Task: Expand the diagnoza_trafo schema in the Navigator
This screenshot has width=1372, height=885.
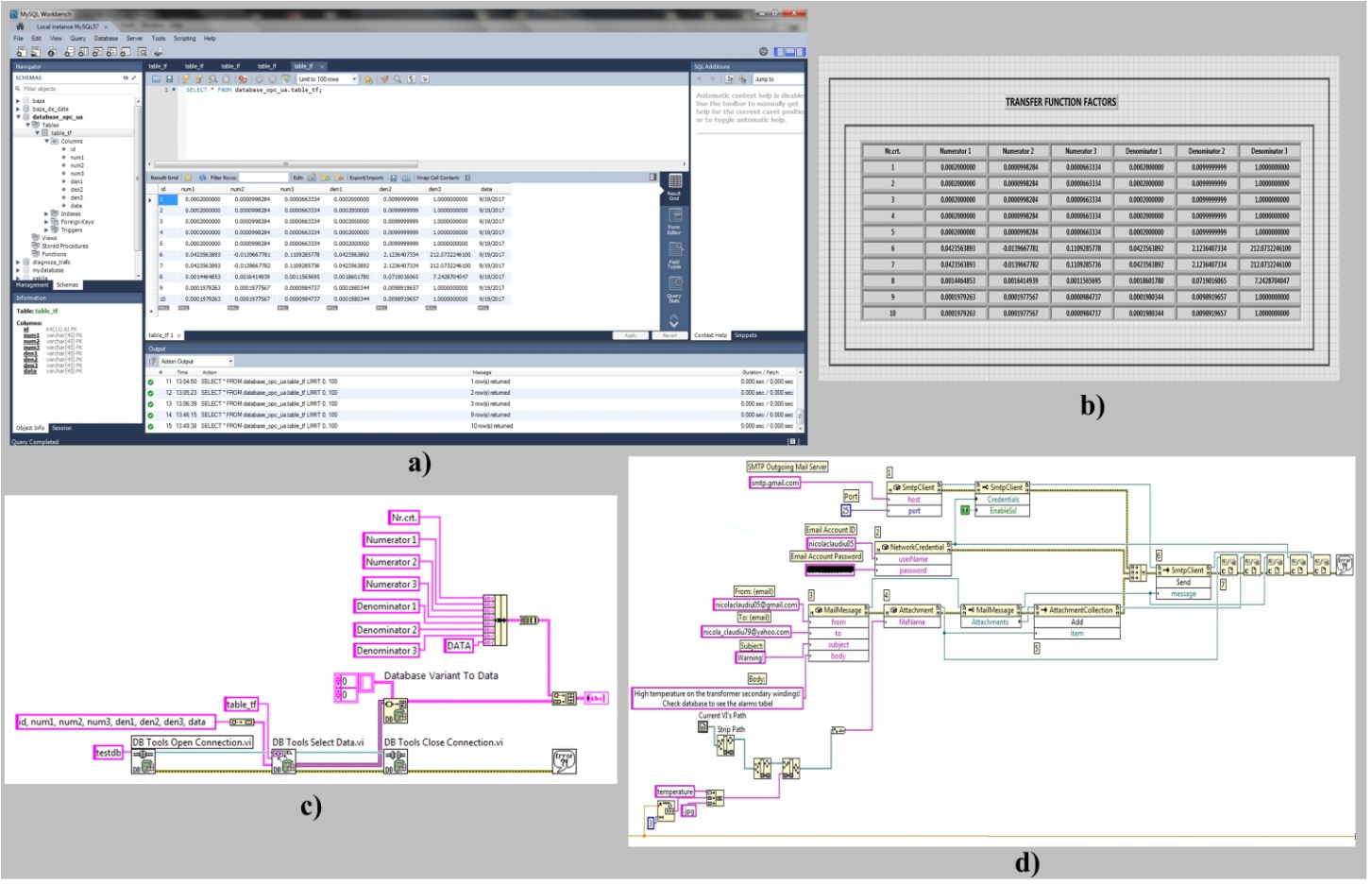Action: [x=18, y=263]
